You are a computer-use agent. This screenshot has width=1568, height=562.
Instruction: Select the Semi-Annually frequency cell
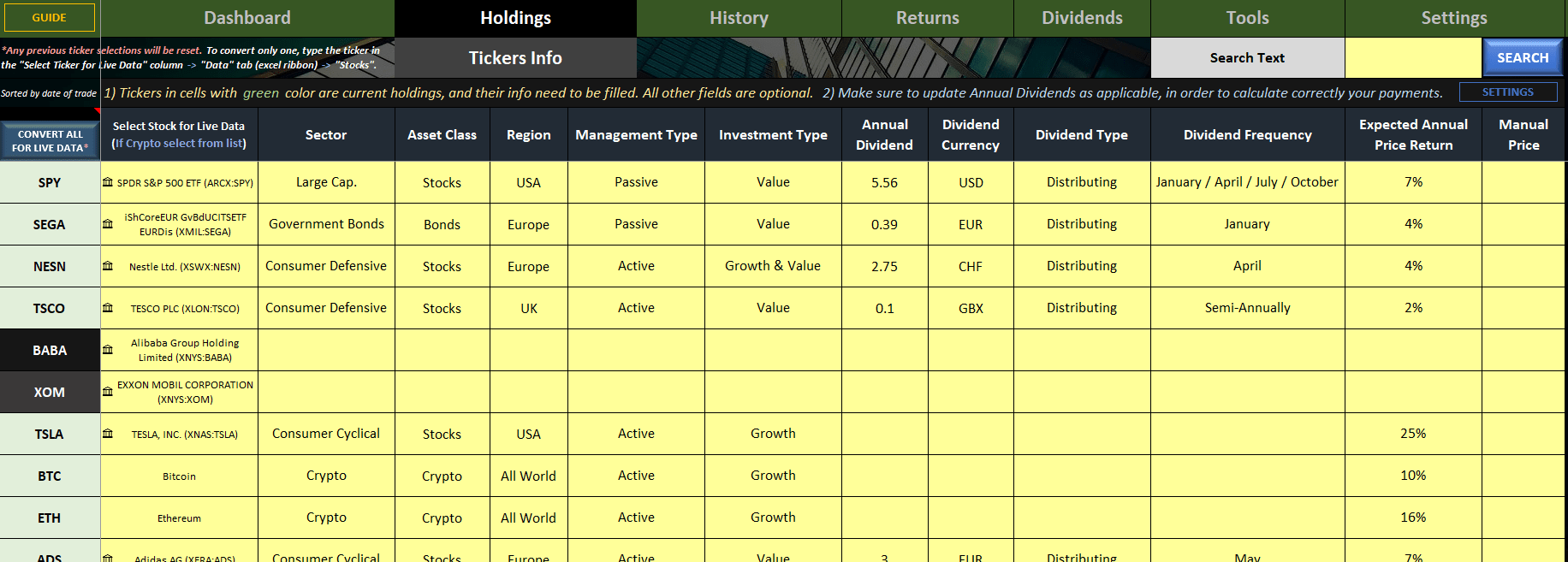pyautogui.click(x=1247, y=308)
